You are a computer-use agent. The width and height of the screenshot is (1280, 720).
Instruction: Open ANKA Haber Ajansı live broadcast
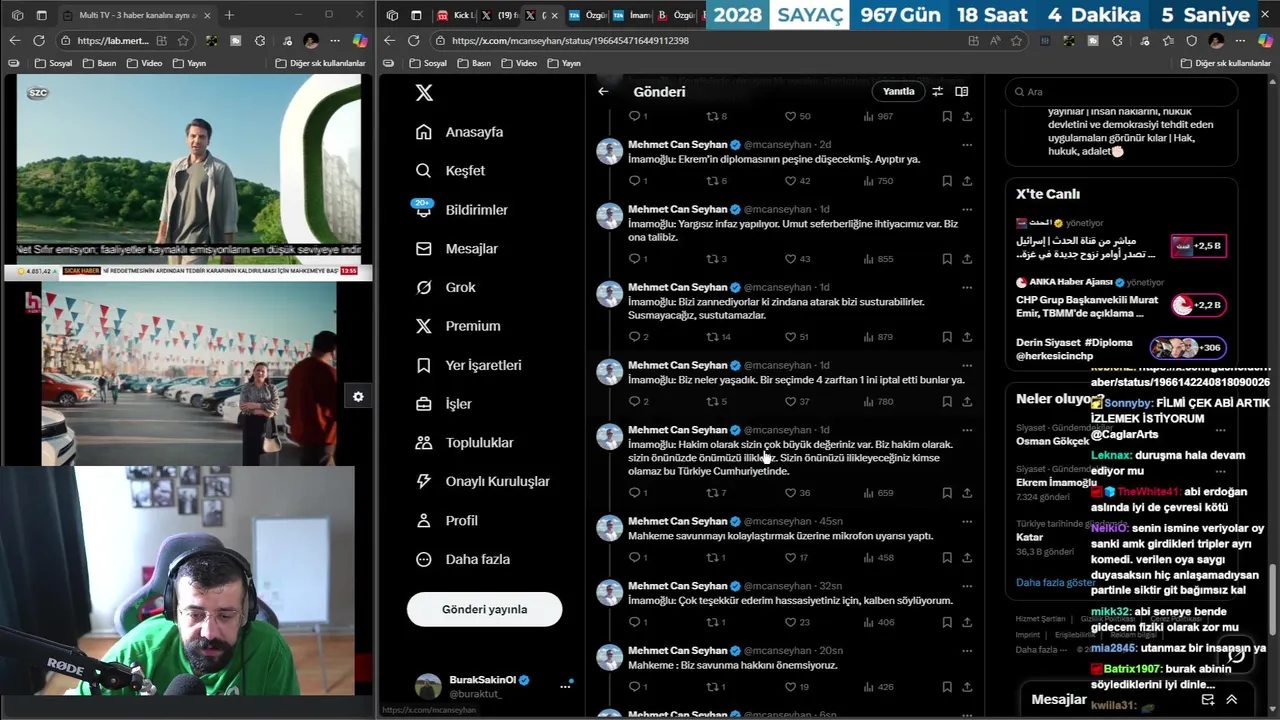coord(1120,300)
